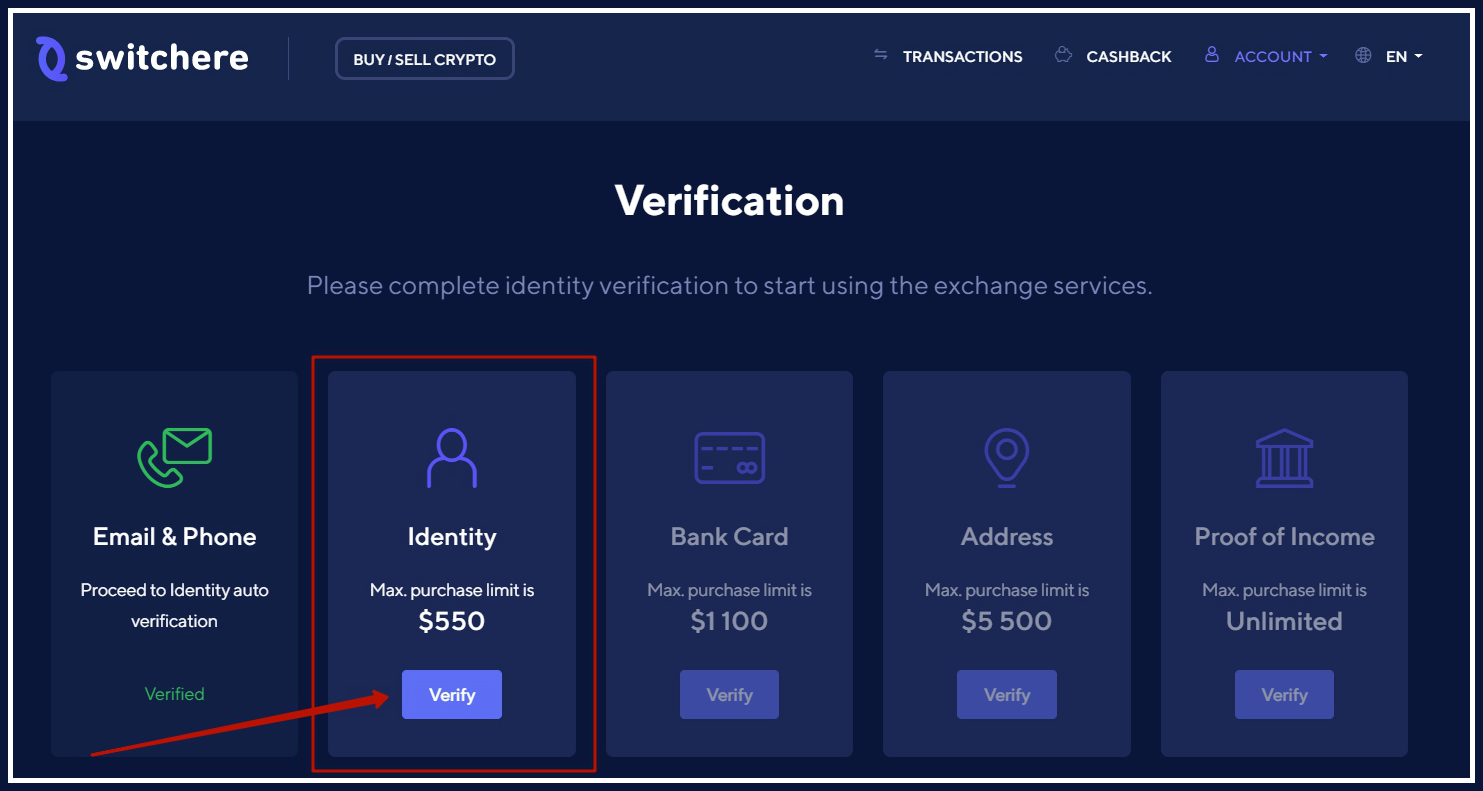Go to Transactions
Screen dimensions: 1483x791
[962, 57]
